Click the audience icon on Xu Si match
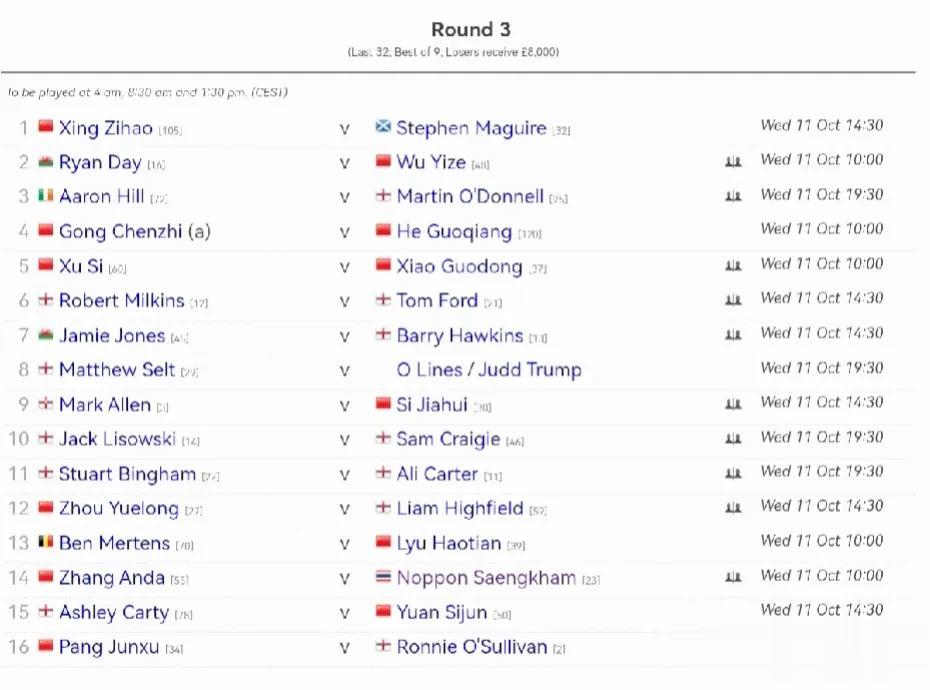The image size is (930, 690). (x=733, y=265)
